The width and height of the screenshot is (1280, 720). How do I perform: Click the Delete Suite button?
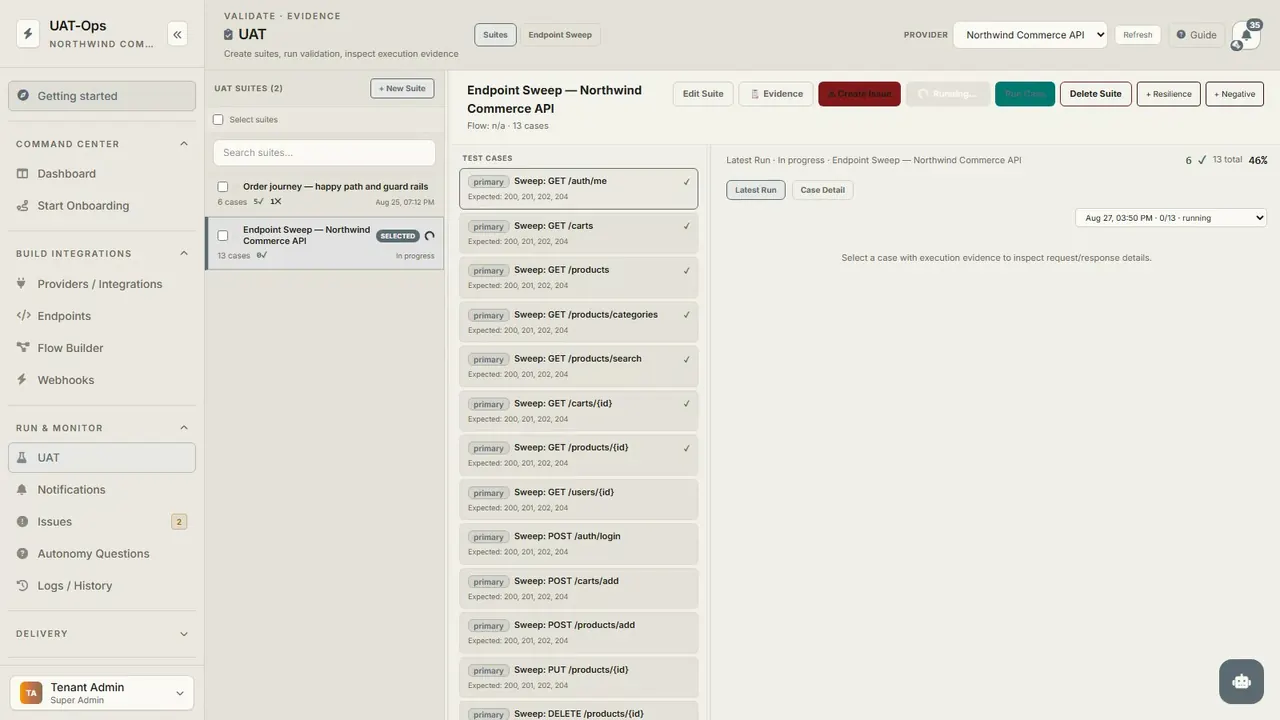click(x=1096, y=94)
